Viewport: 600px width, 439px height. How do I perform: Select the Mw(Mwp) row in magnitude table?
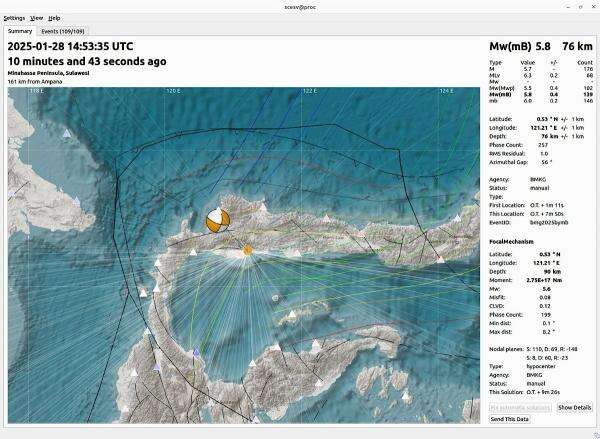(x=541, y=88)
